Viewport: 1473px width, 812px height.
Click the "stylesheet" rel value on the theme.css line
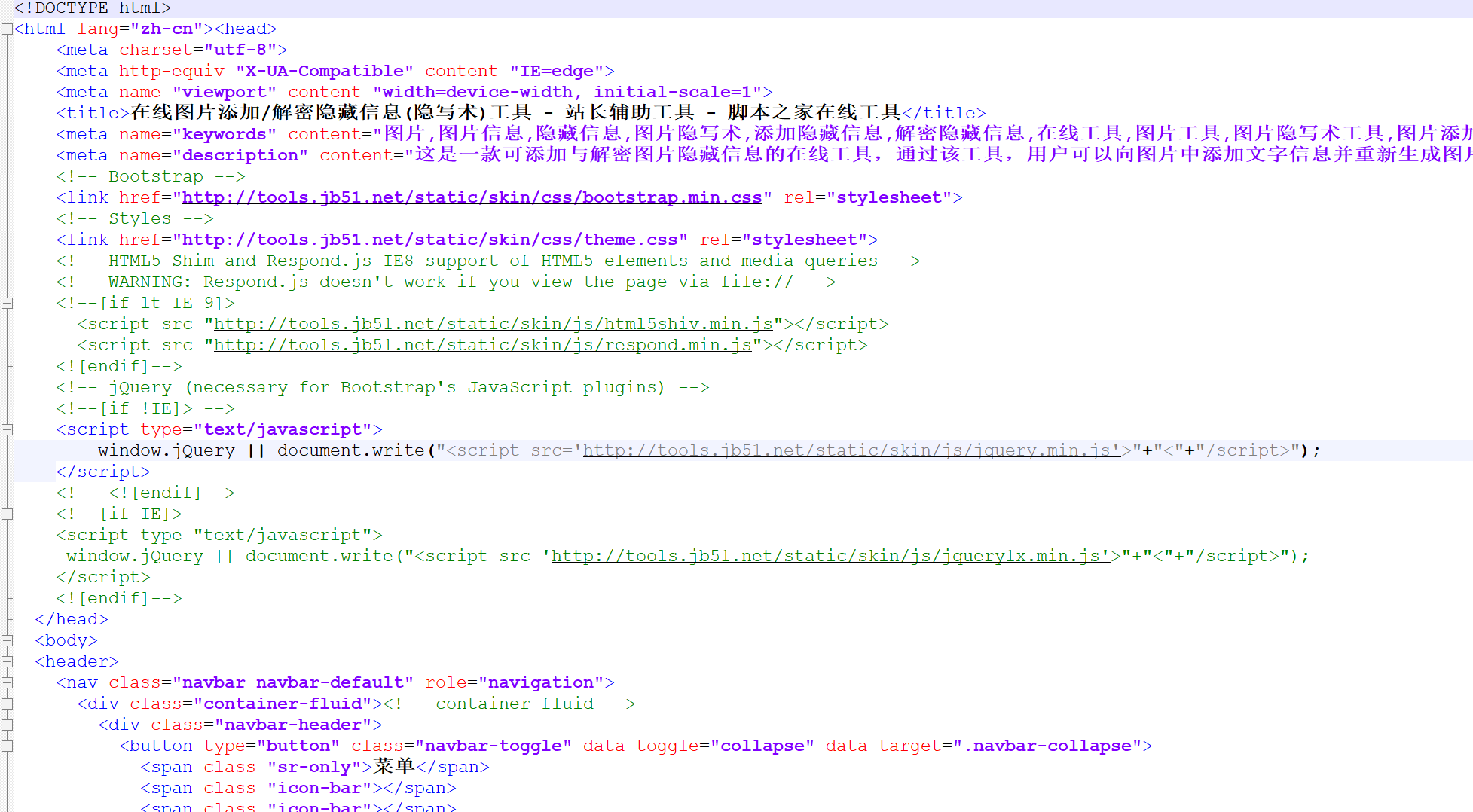coord(805,240)
